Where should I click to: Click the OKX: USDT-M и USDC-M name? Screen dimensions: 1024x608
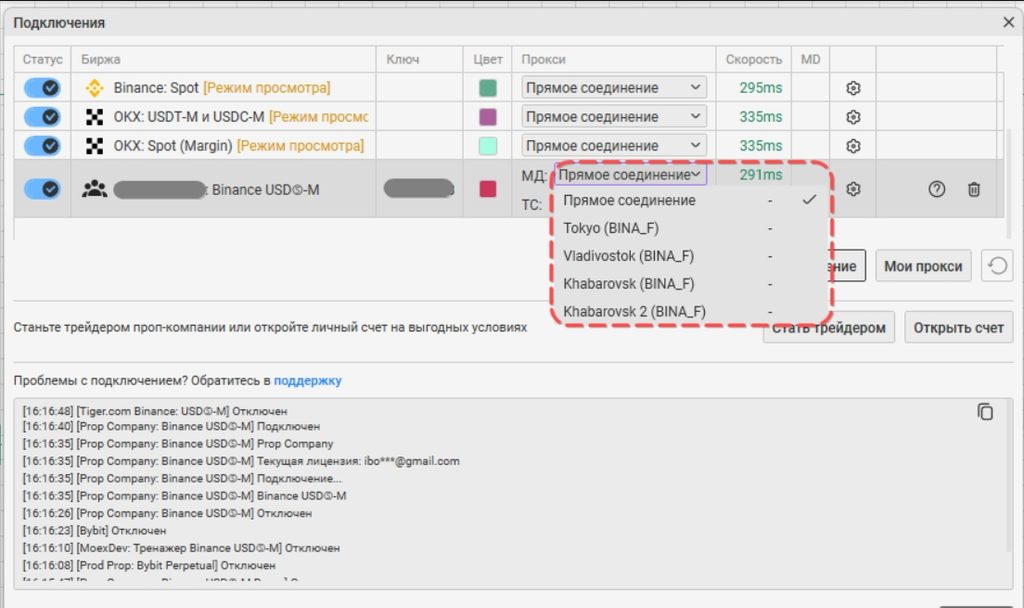pyautogui.click(x=189, y=117)
